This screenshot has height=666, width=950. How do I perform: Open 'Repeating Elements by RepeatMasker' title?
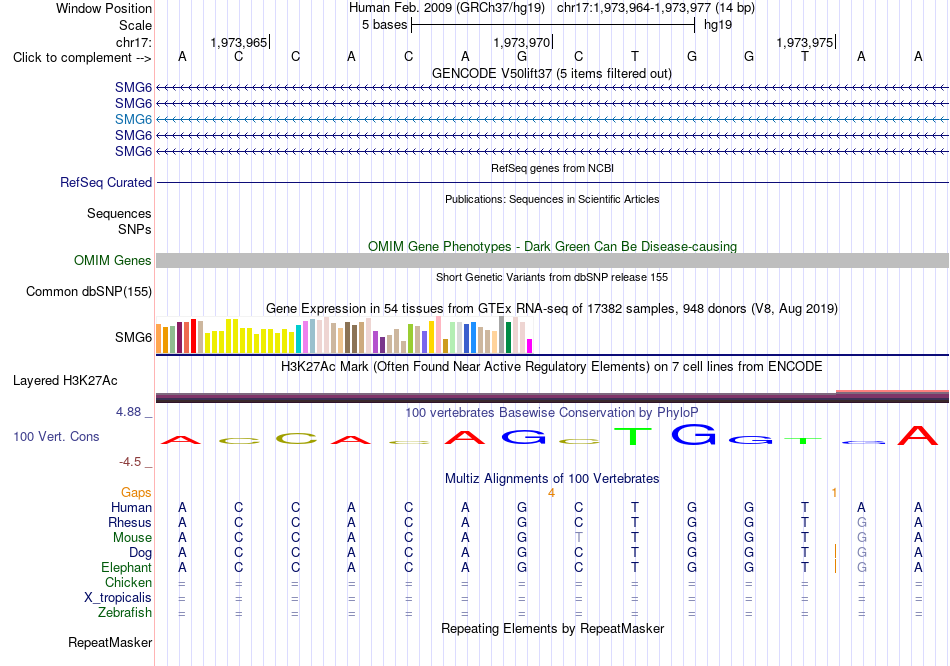coord(552,628)
